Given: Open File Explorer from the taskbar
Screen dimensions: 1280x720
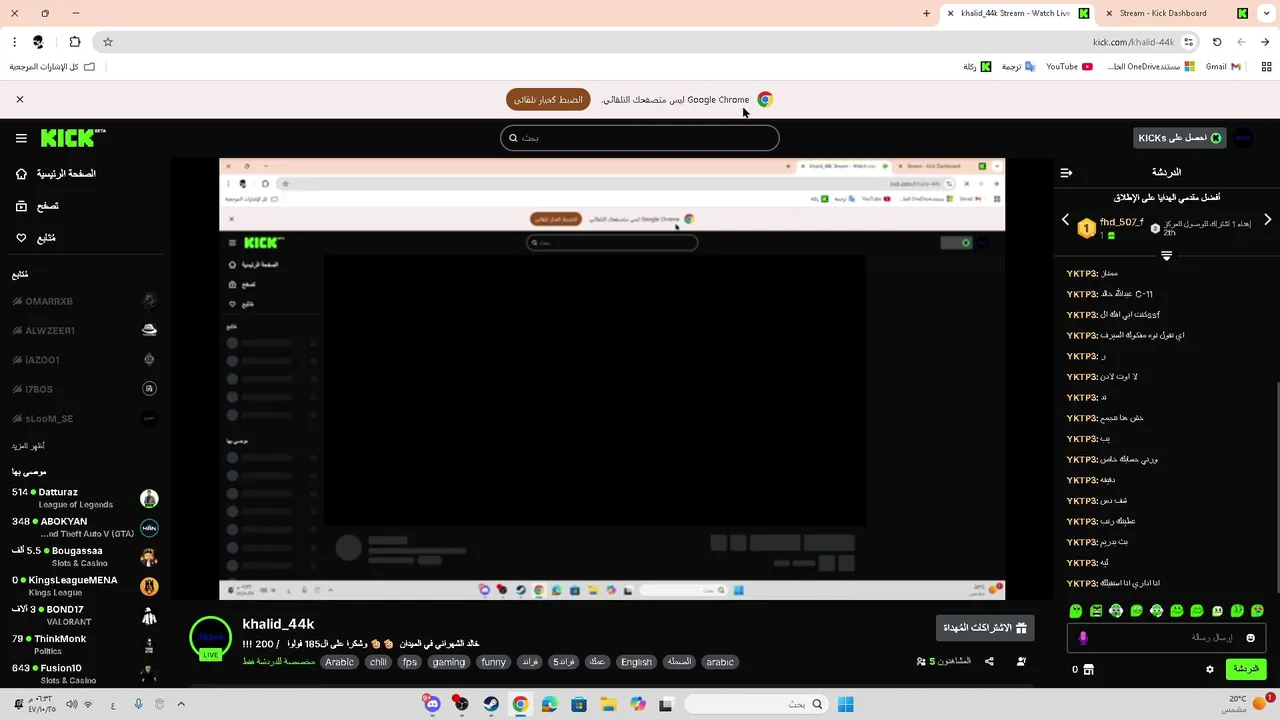Looking at the screenshot, I should pyautogui.click(x=608, y=704).
